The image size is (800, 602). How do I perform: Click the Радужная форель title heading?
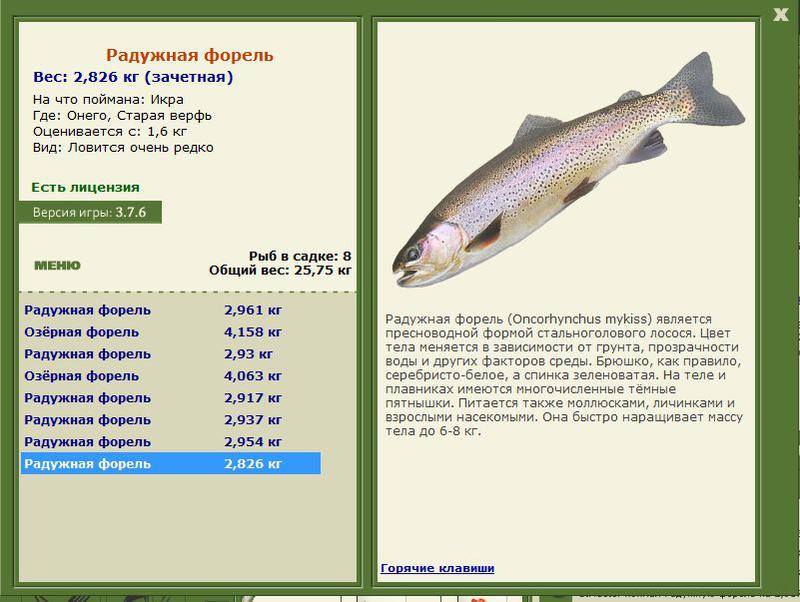coord(190,55)
